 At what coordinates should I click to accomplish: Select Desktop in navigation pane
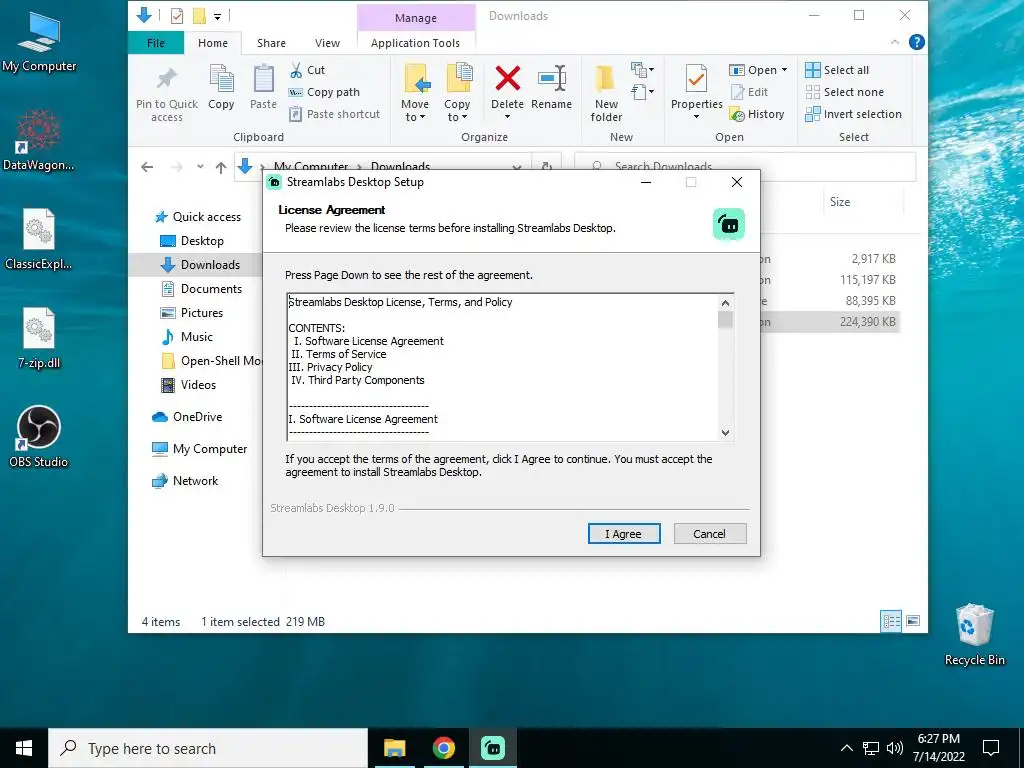tap(192, 241)
